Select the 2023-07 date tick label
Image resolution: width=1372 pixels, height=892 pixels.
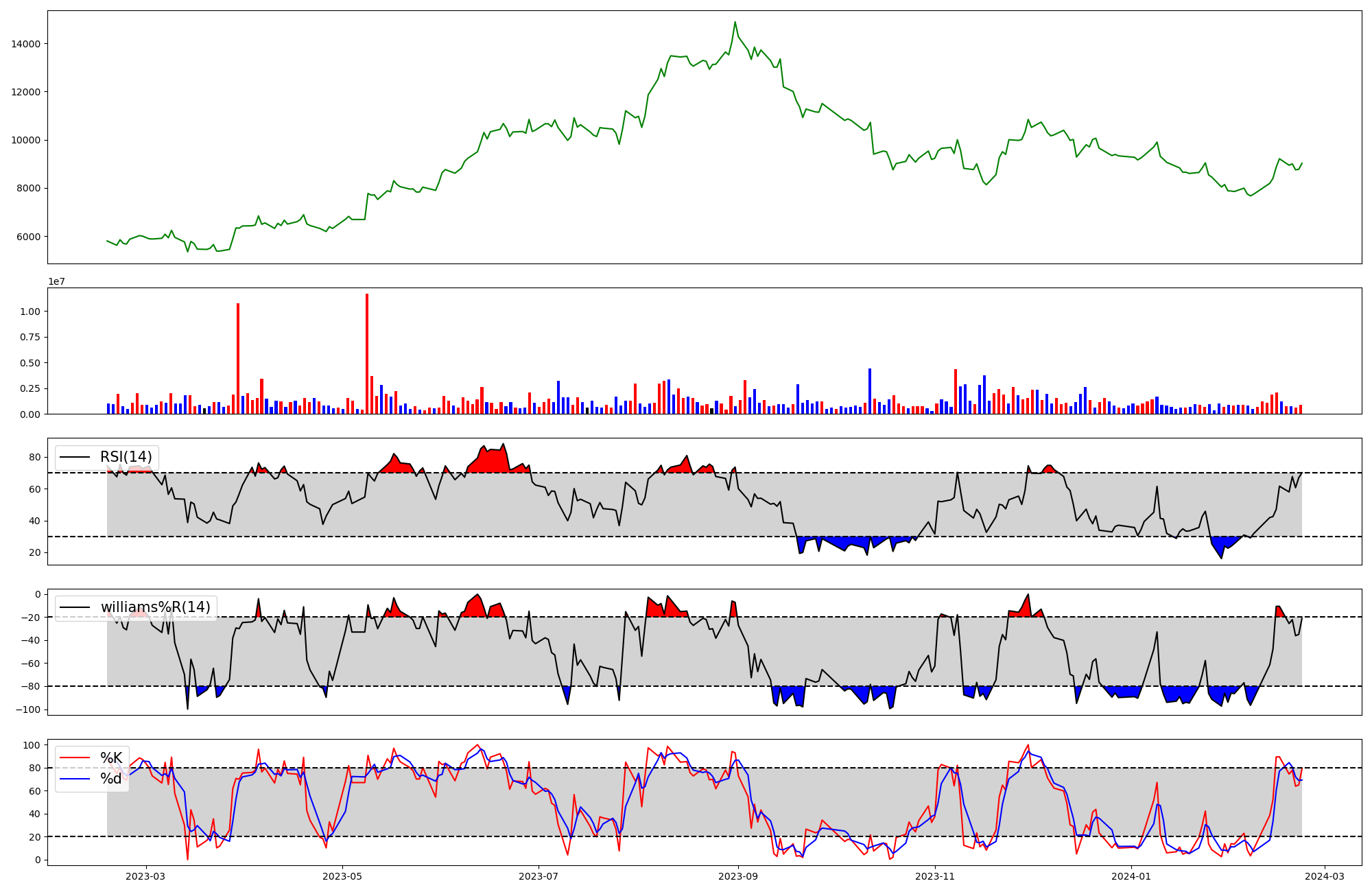pos(539,876)
